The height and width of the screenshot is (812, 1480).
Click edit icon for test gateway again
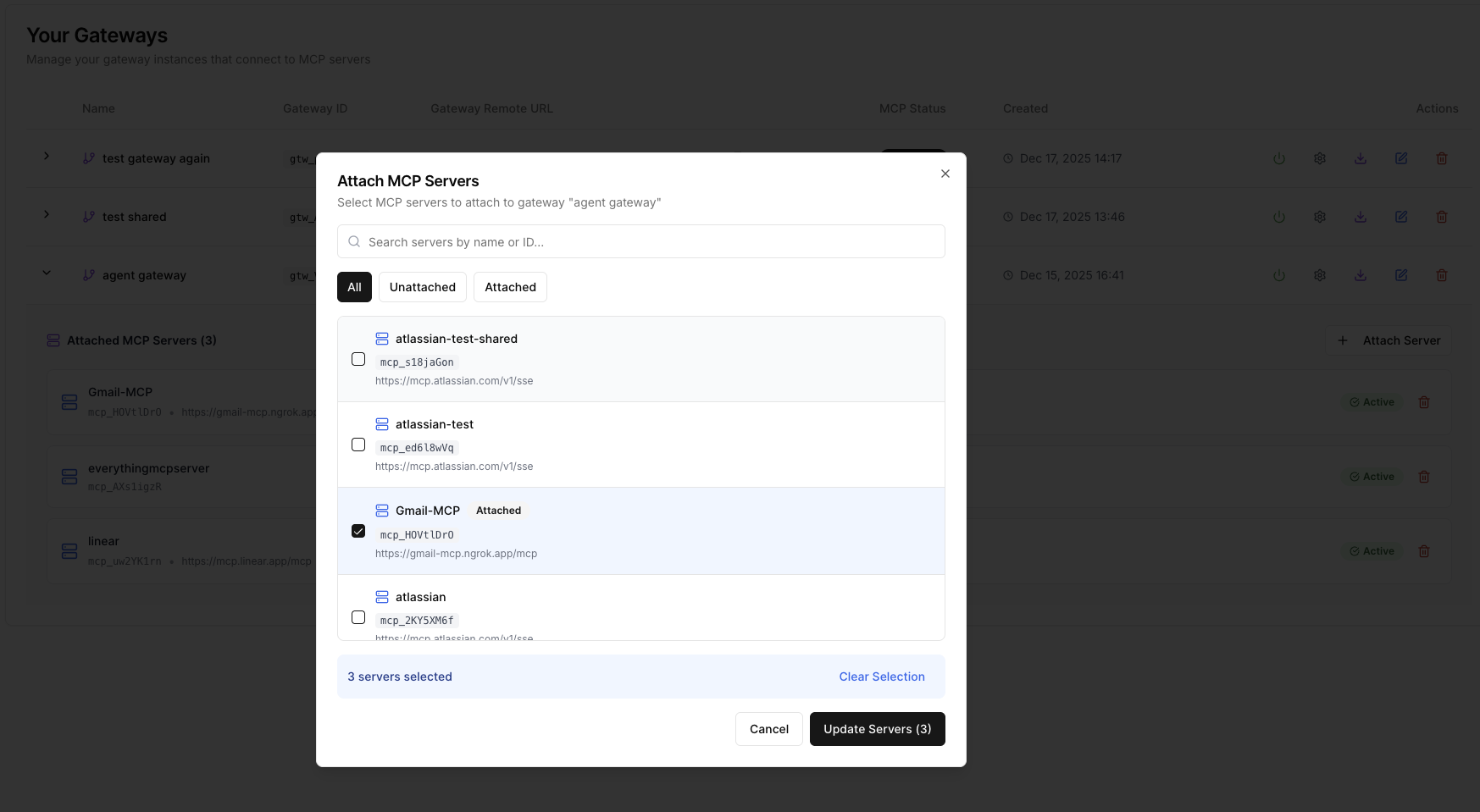[1400, 158]
